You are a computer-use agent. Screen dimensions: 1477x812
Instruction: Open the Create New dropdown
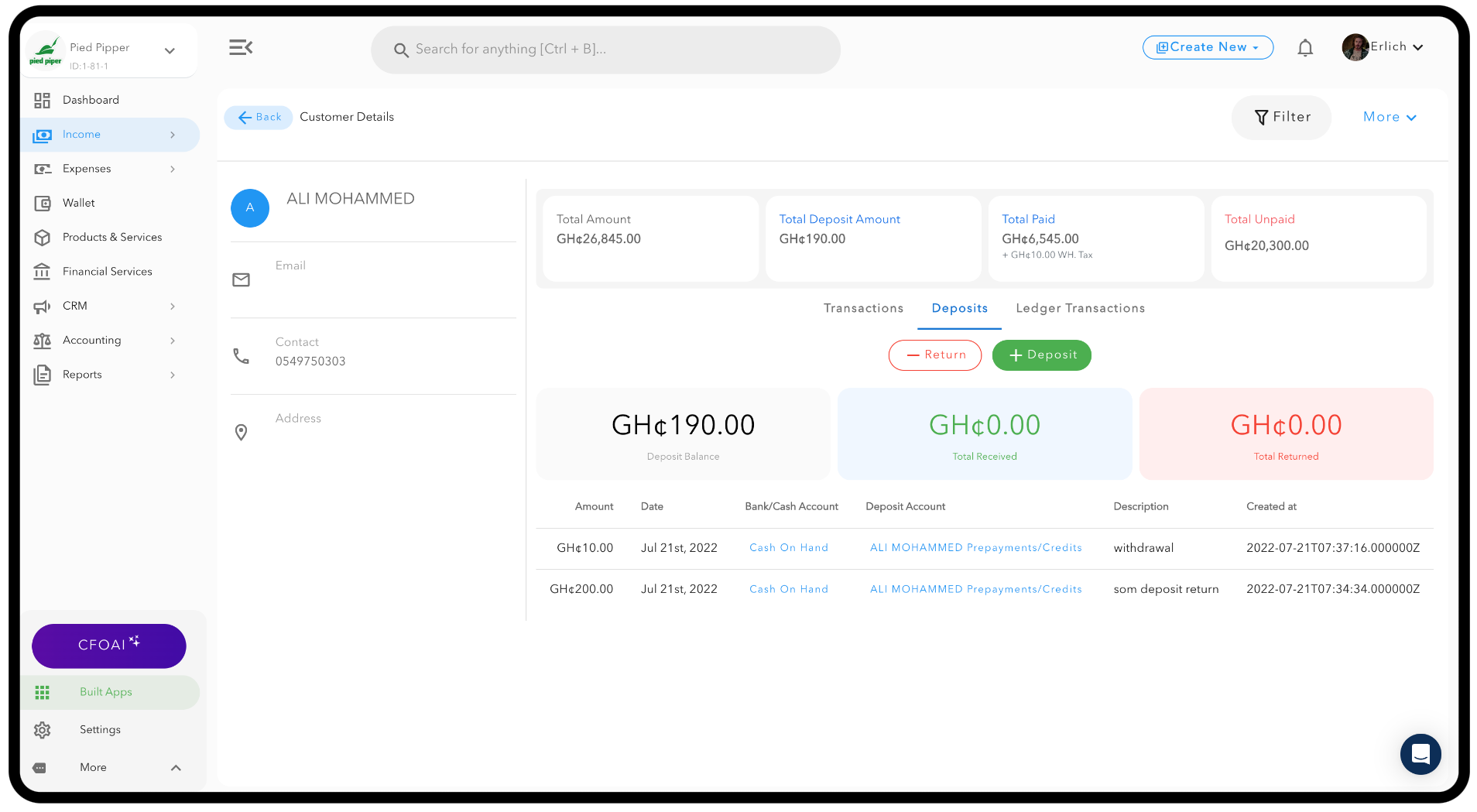1208,47
